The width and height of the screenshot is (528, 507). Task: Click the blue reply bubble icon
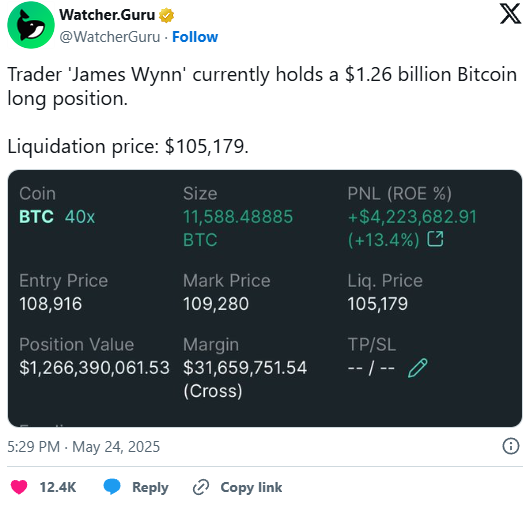(x=112, y=486)
